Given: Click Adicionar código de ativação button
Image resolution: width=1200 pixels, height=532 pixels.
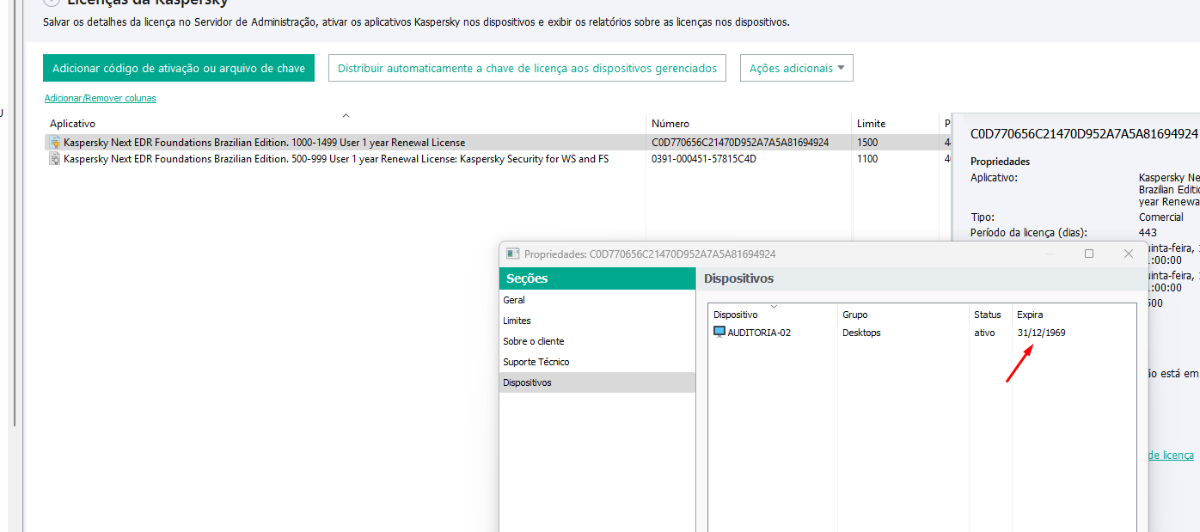Looking at the screenshot, I should coord(179,68).
